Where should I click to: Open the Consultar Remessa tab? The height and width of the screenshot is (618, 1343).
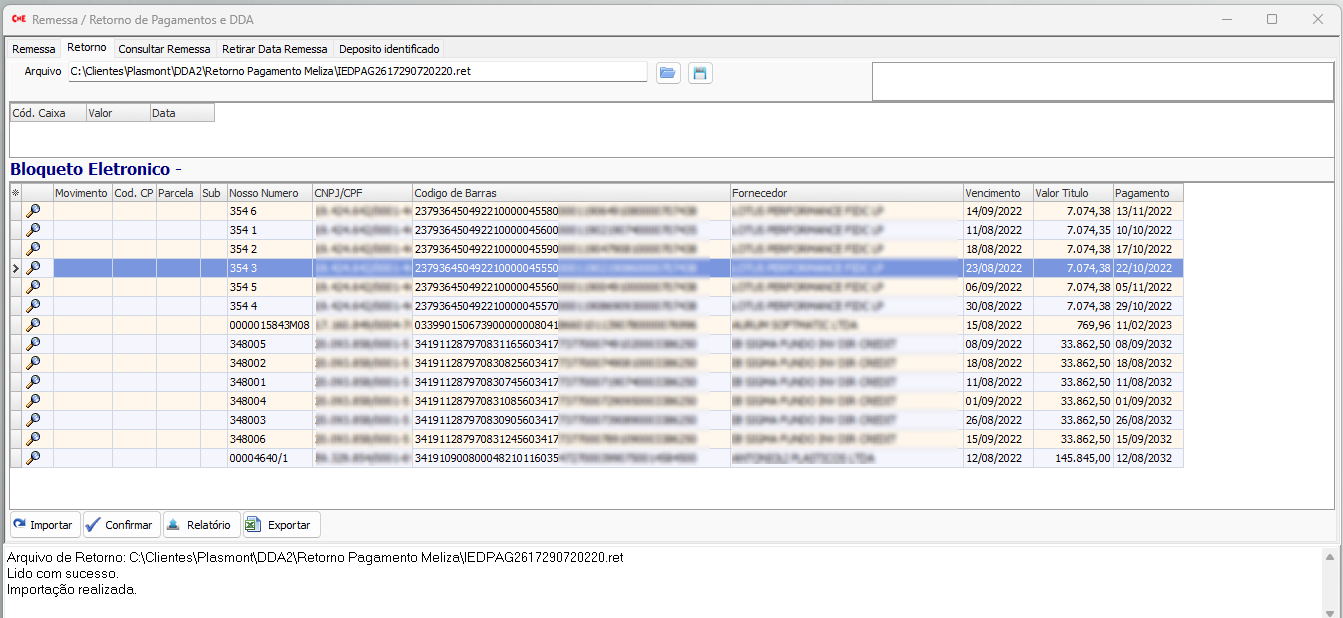click(164, 49)
